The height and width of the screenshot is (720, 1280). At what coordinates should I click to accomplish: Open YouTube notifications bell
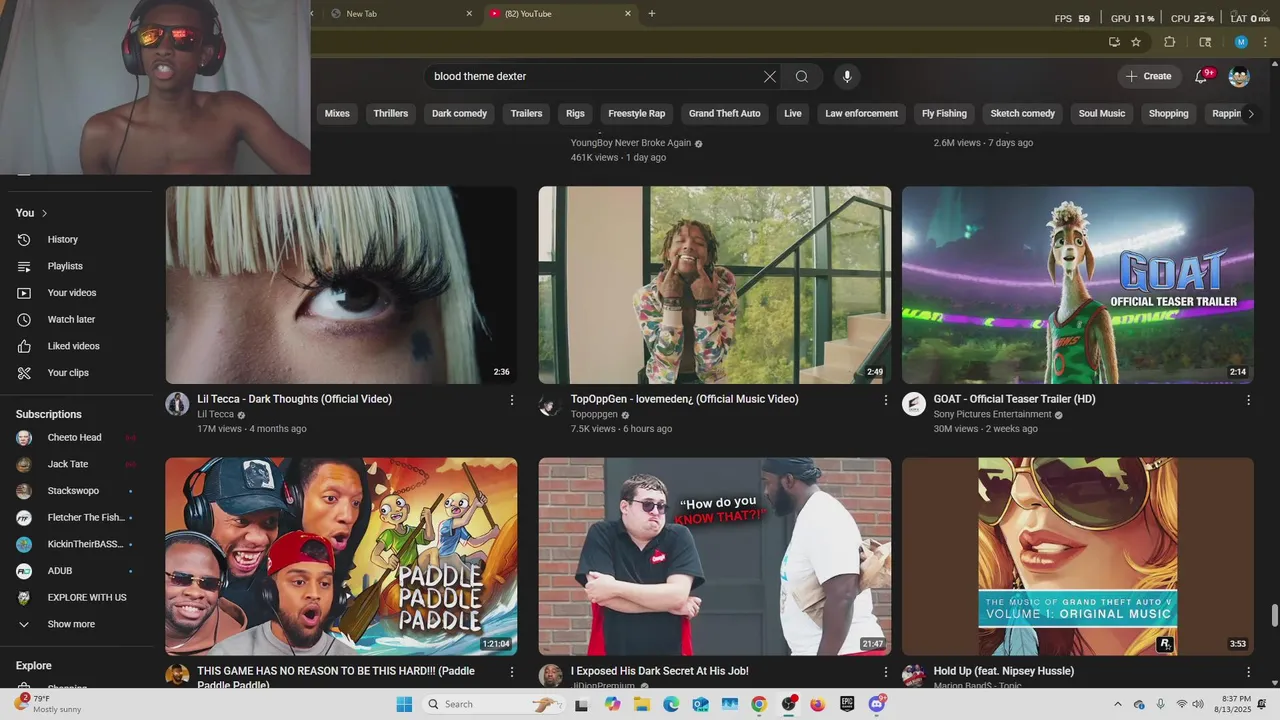click(1202, 76)
